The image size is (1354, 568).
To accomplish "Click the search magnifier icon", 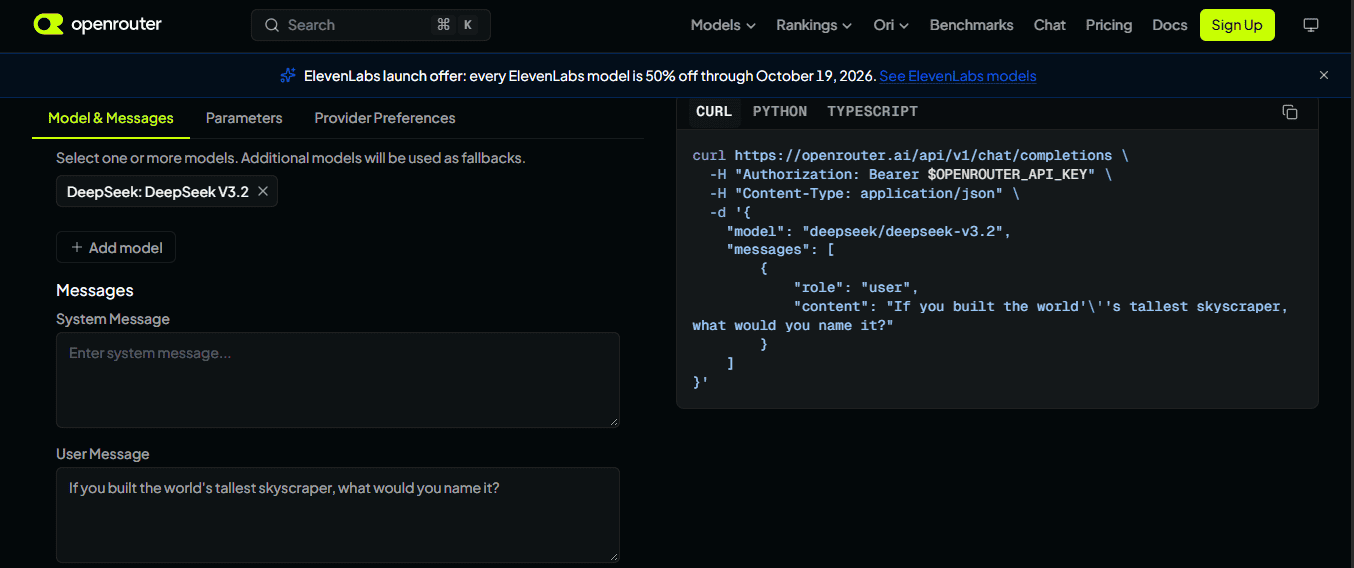I will 272,25.
